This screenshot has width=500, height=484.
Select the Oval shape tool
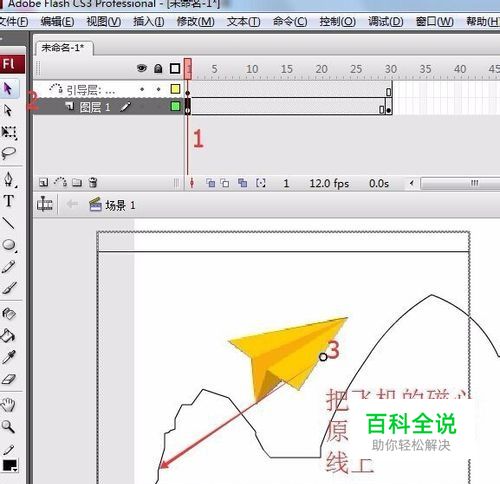(x=9, y=245)
